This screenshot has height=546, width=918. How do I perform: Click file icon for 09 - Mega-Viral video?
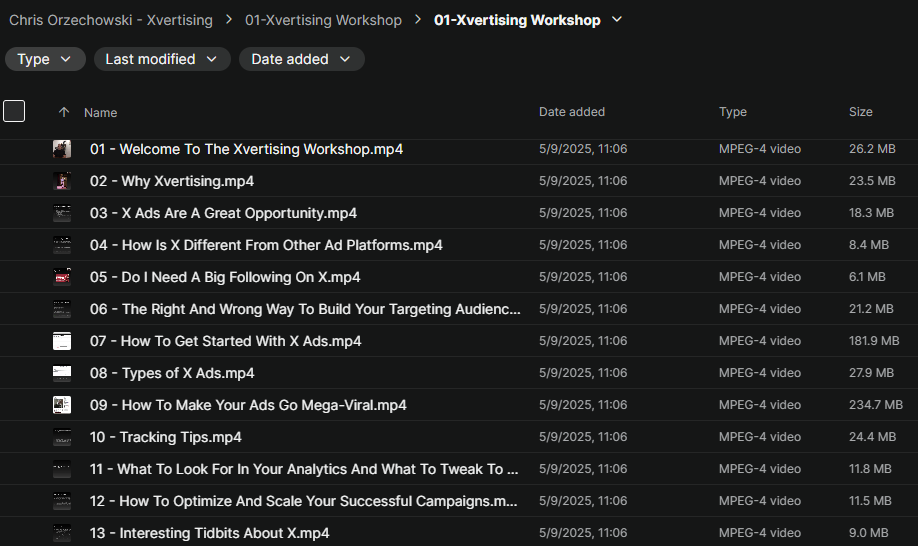pyautogui.click(x=62, y=405)
